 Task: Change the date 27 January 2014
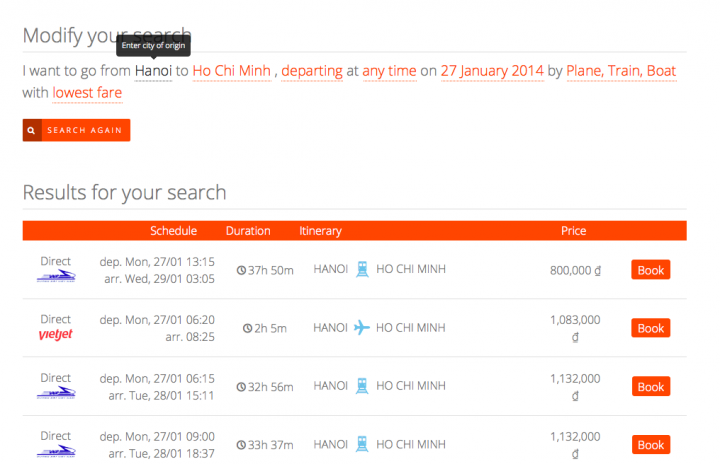coord(492,71)
